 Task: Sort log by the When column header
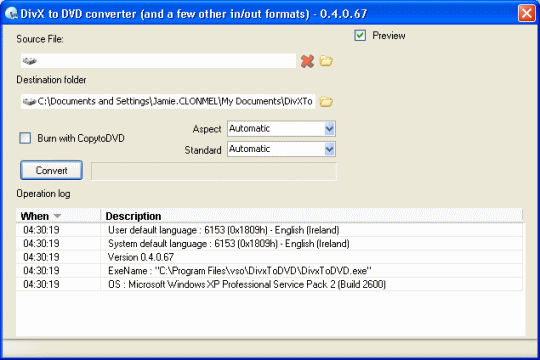[58, 216]
